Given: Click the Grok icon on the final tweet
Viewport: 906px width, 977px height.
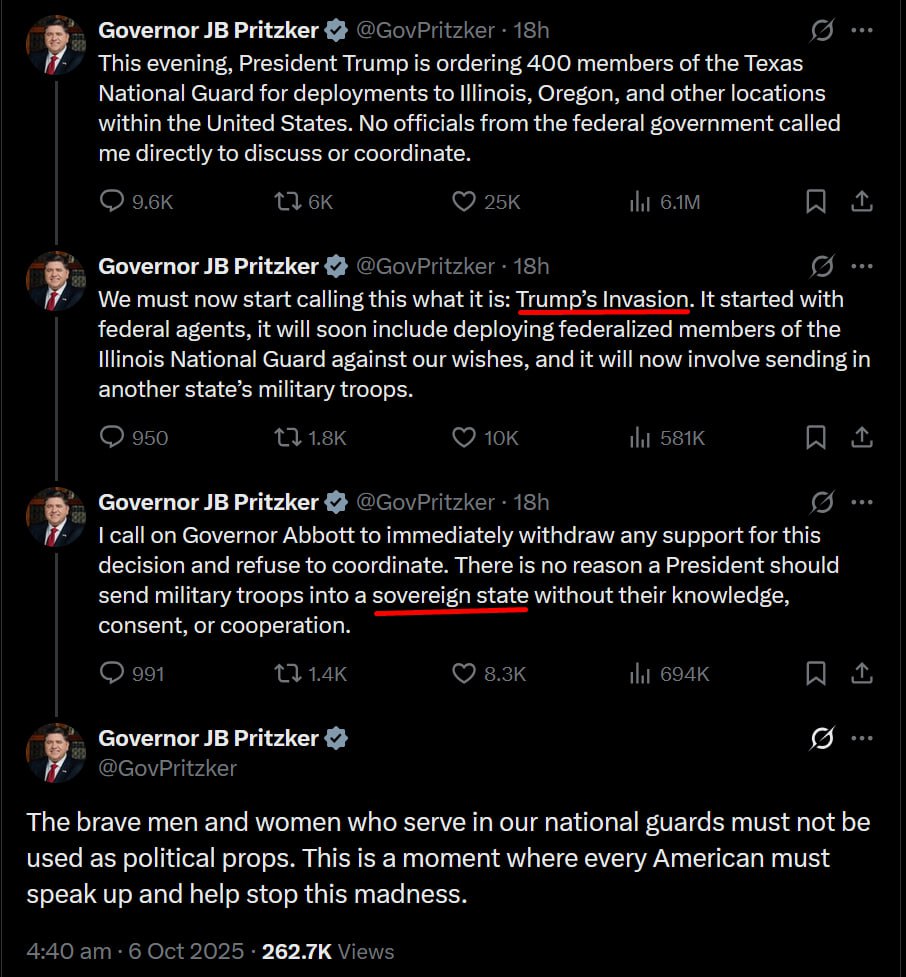Looking at the screenshot, I should tap(821, 739).
